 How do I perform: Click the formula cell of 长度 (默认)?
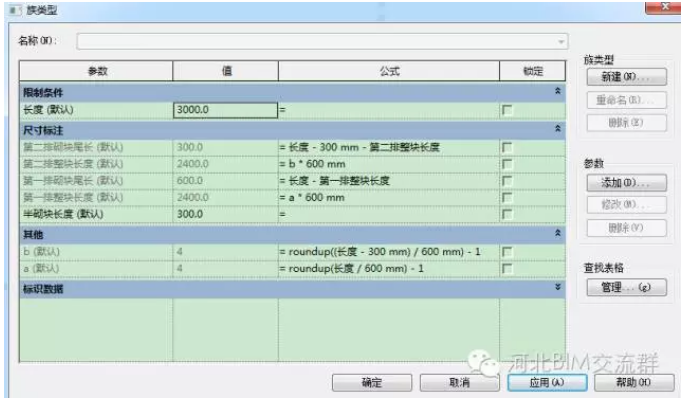pos(389,110)
